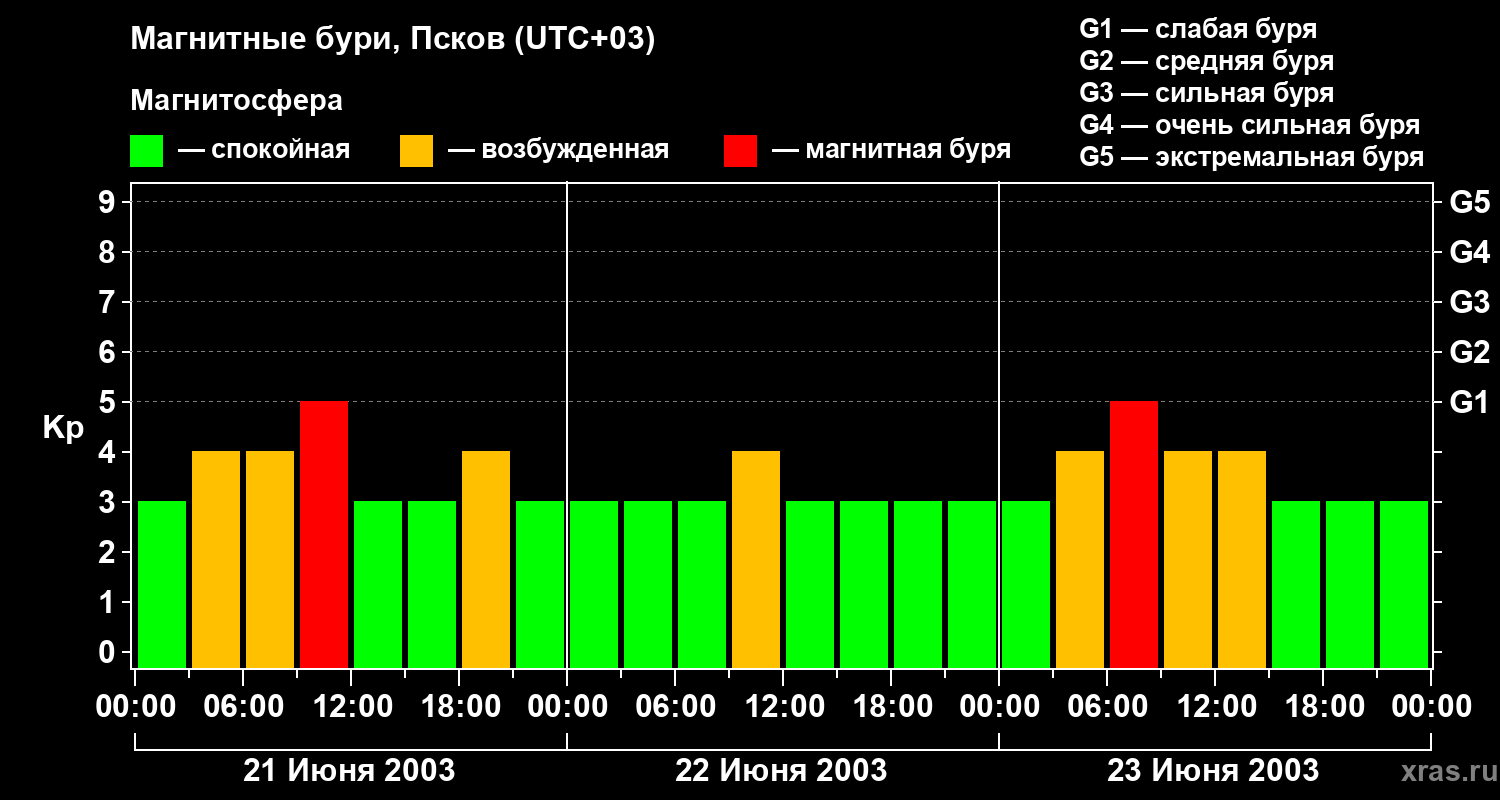Click the G4 label on the right axis
The image size is (1500, 800).
click(x=1469, y=252)
